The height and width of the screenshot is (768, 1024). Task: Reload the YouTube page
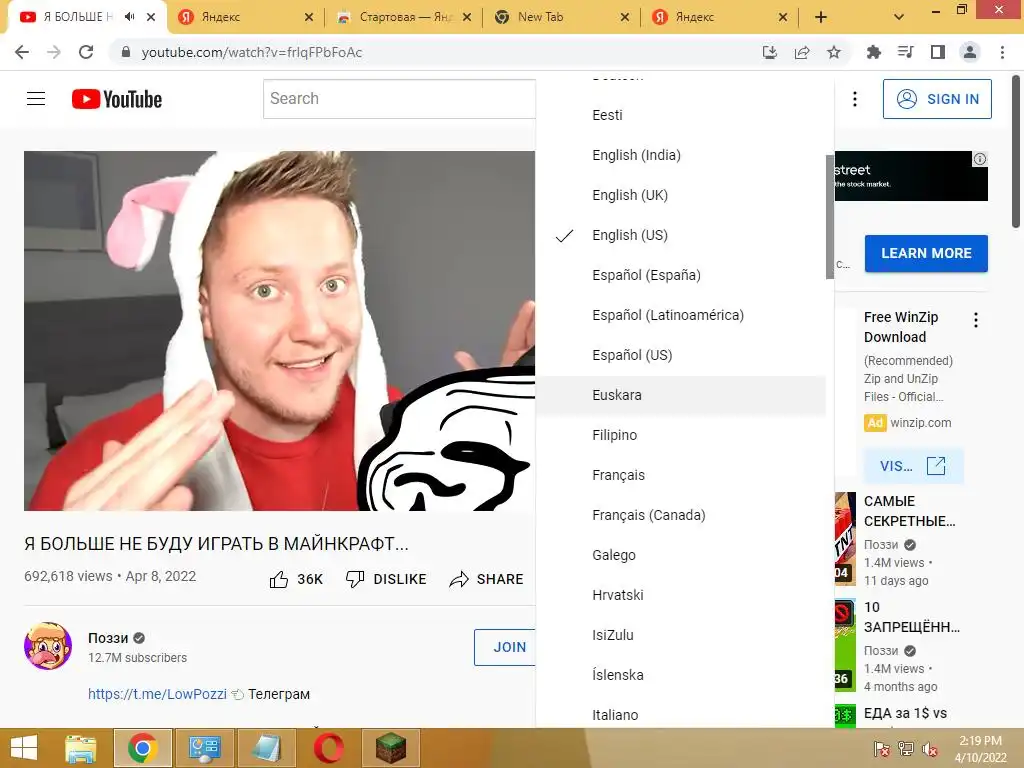click(x=86, y=52)
